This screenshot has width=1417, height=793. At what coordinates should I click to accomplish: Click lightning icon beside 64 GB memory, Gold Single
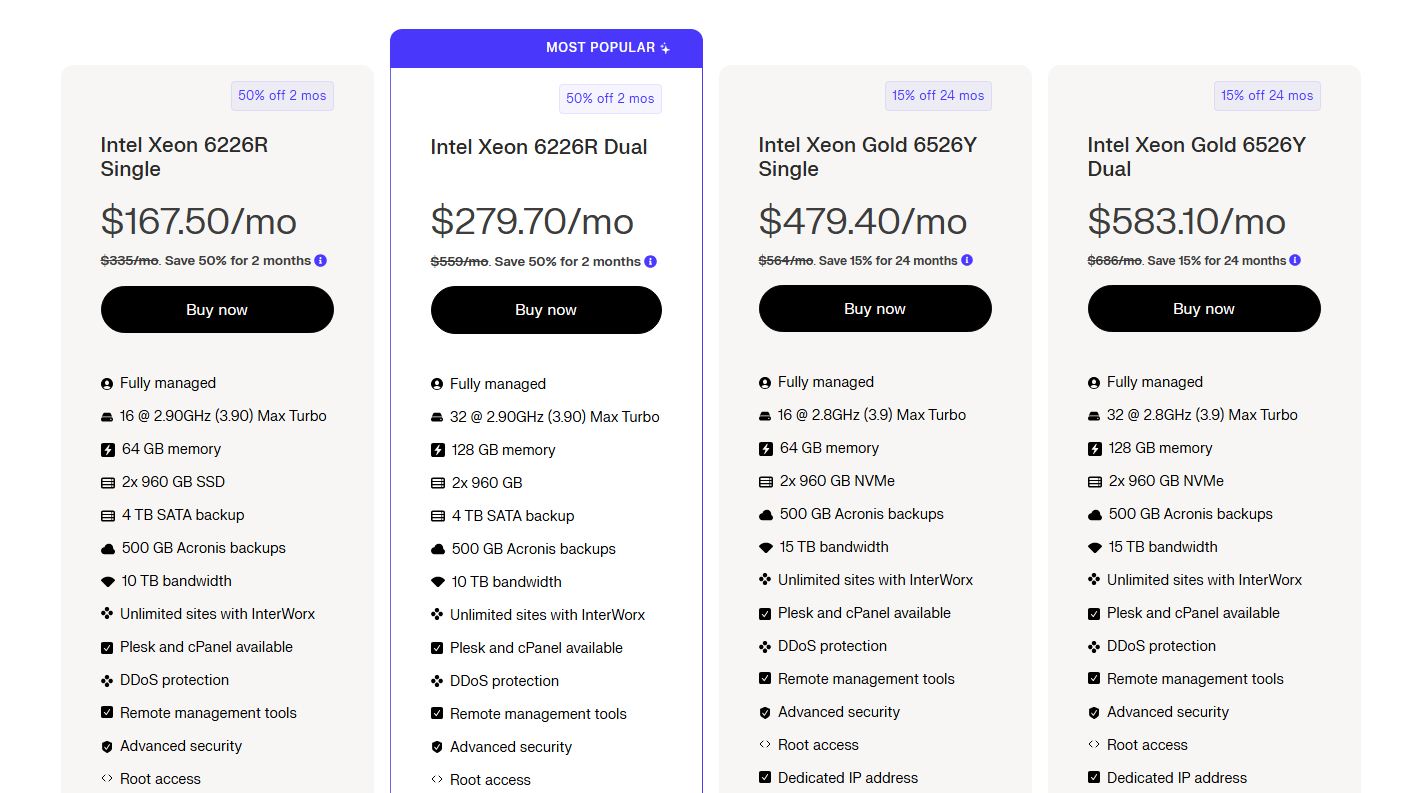tap(765, 449)
